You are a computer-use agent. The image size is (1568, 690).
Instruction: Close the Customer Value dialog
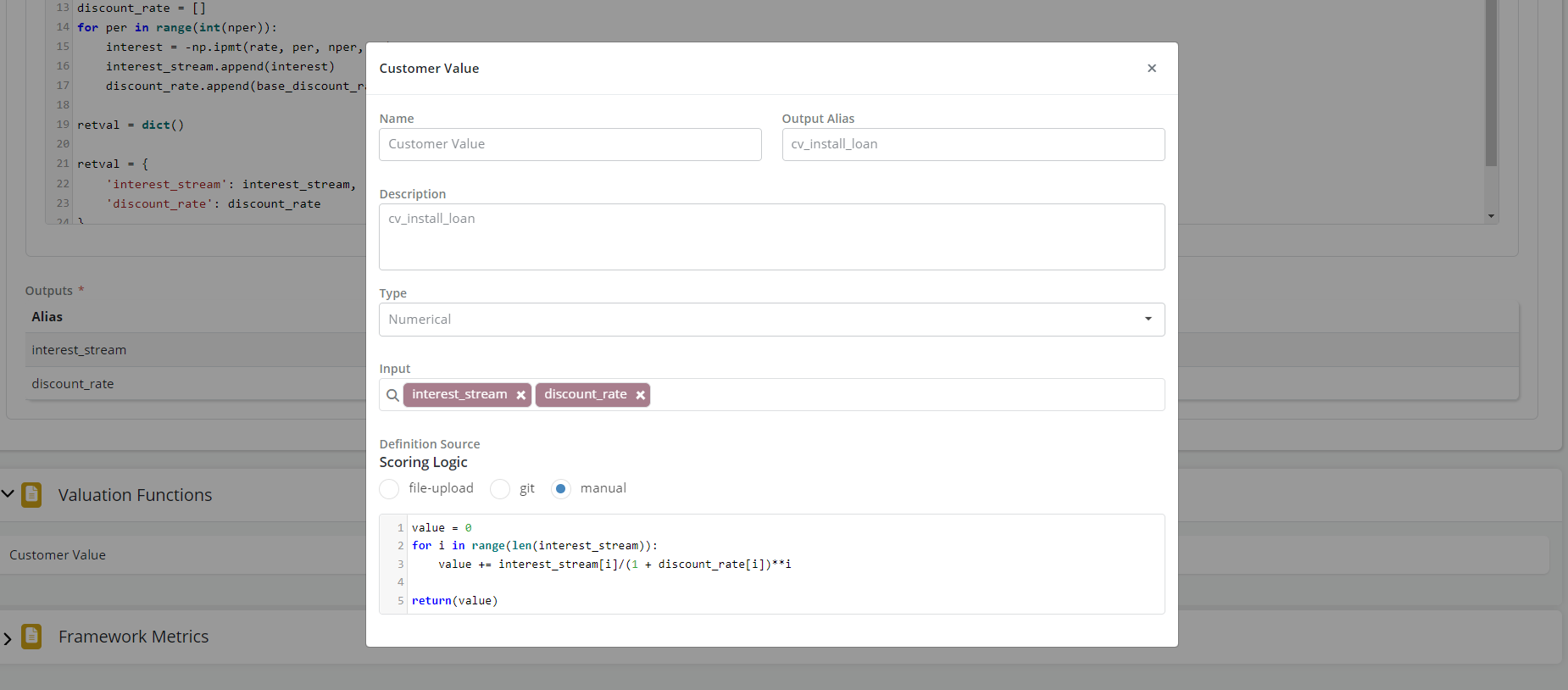pyautogui.click(x=1151, y=69)
